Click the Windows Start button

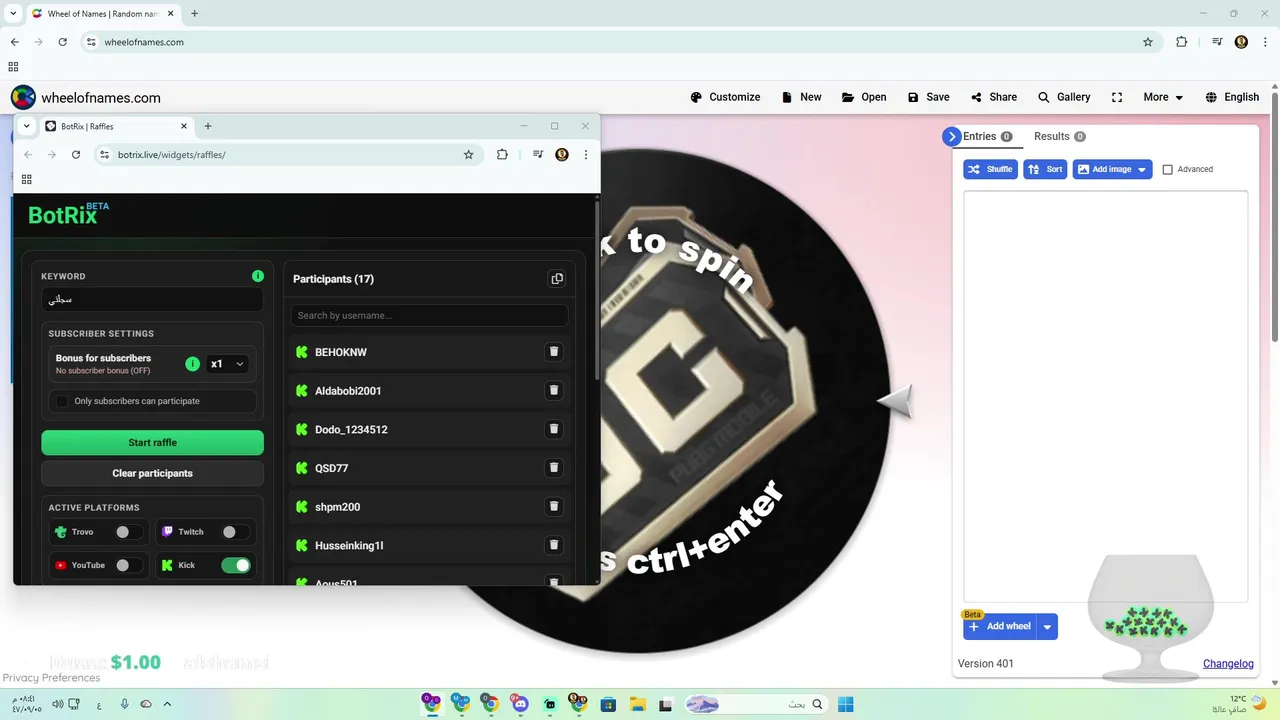click(845, 704)
